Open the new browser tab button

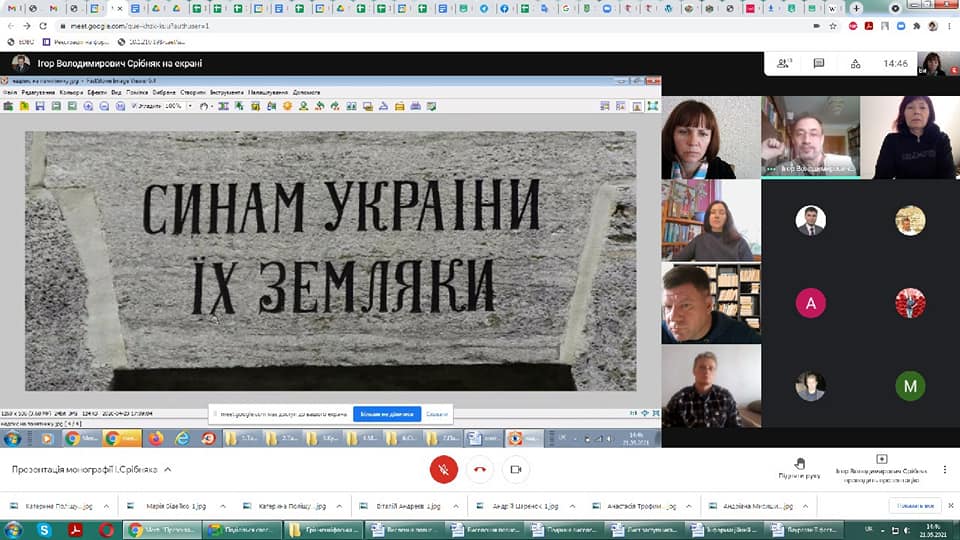[x=856, y=8]
